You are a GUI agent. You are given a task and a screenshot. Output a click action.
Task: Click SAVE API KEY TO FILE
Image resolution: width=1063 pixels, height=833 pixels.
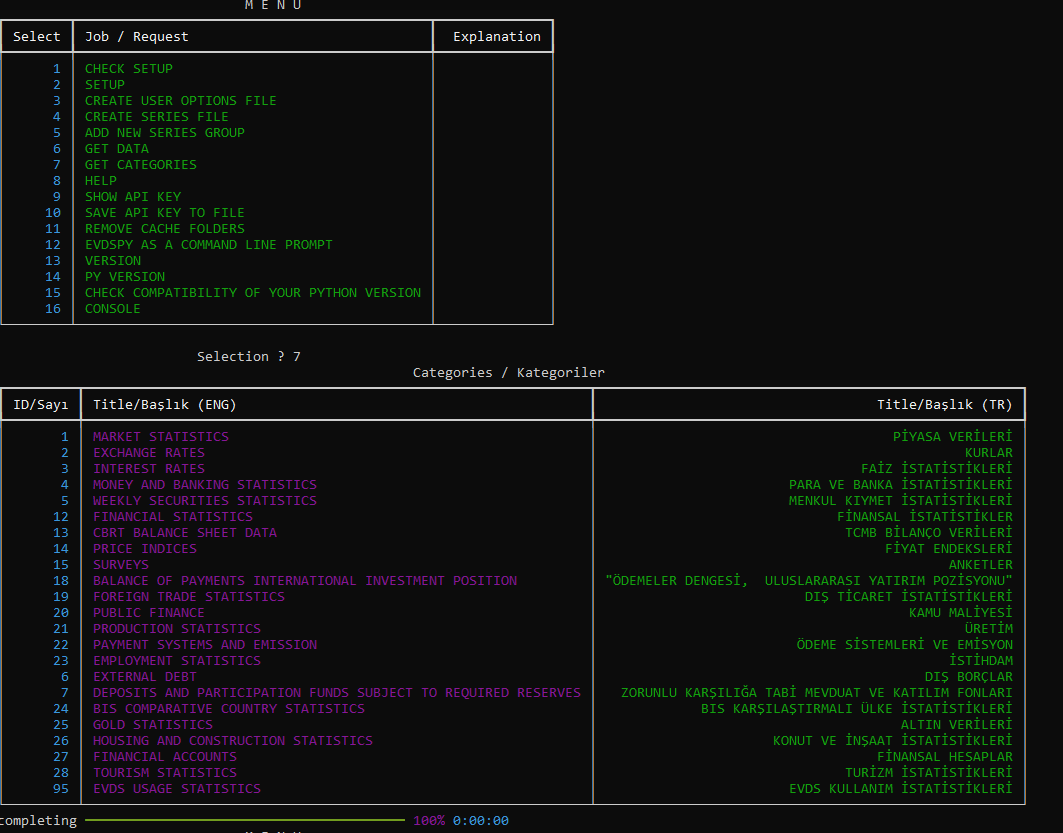point(164,213)
